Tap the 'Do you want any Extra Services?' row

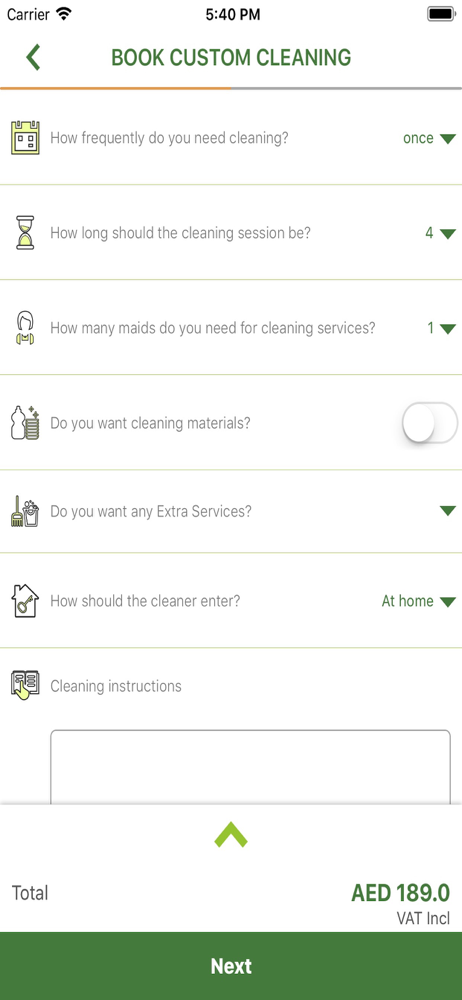231,511
